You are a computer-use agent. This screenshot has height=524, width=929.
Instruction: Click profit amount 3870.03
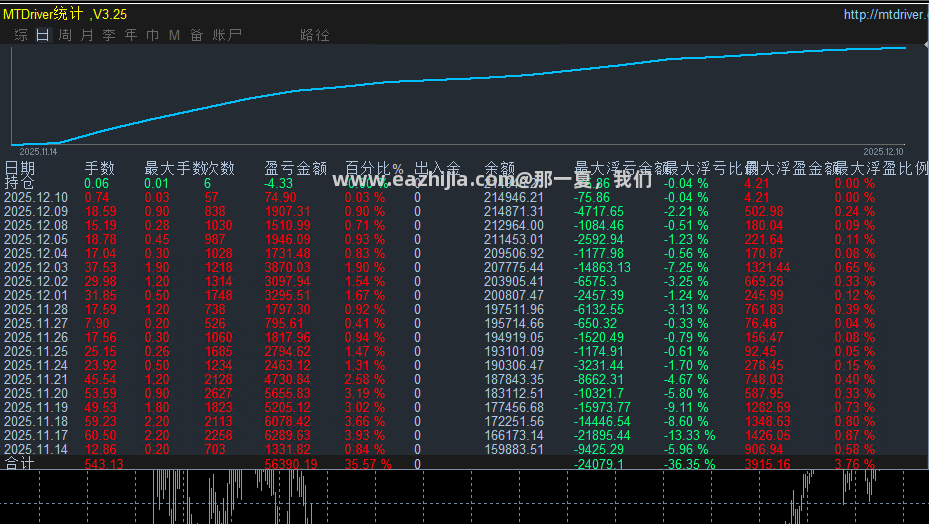(287, 267)
